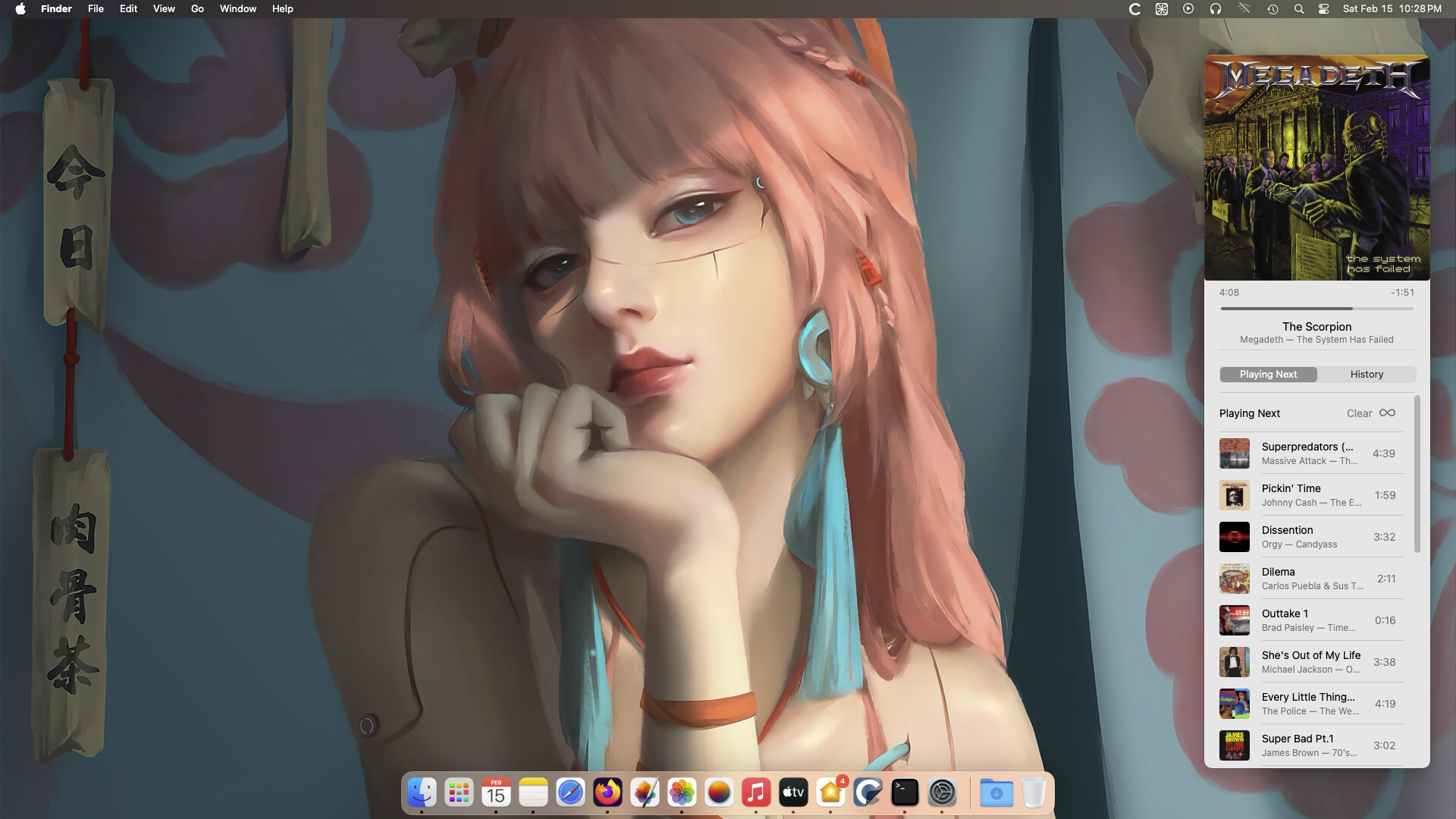Open the fan control menu bar icon

click(1161, 9)
